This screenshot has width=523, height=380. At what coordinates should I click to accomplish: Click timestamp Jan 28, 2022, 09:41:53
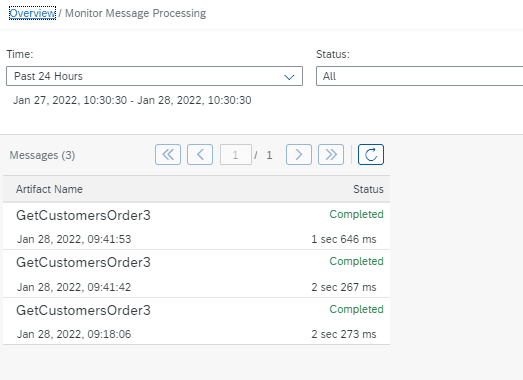click(x=74, y=239)
